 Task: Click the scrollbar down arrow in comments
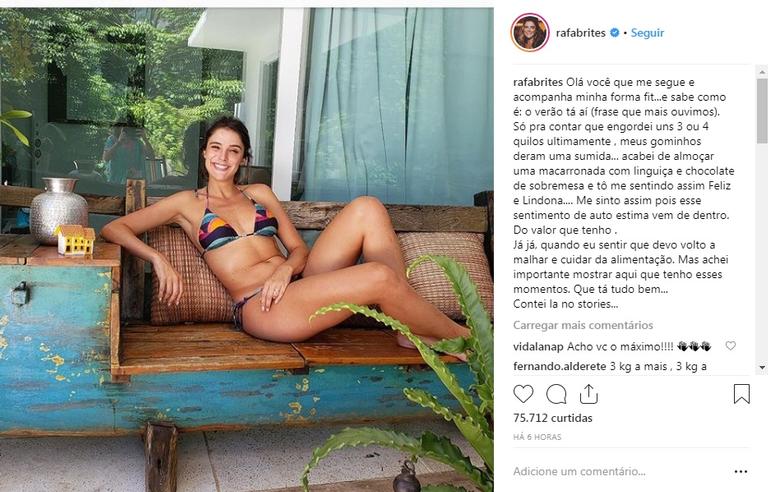(x=762, y=367)
